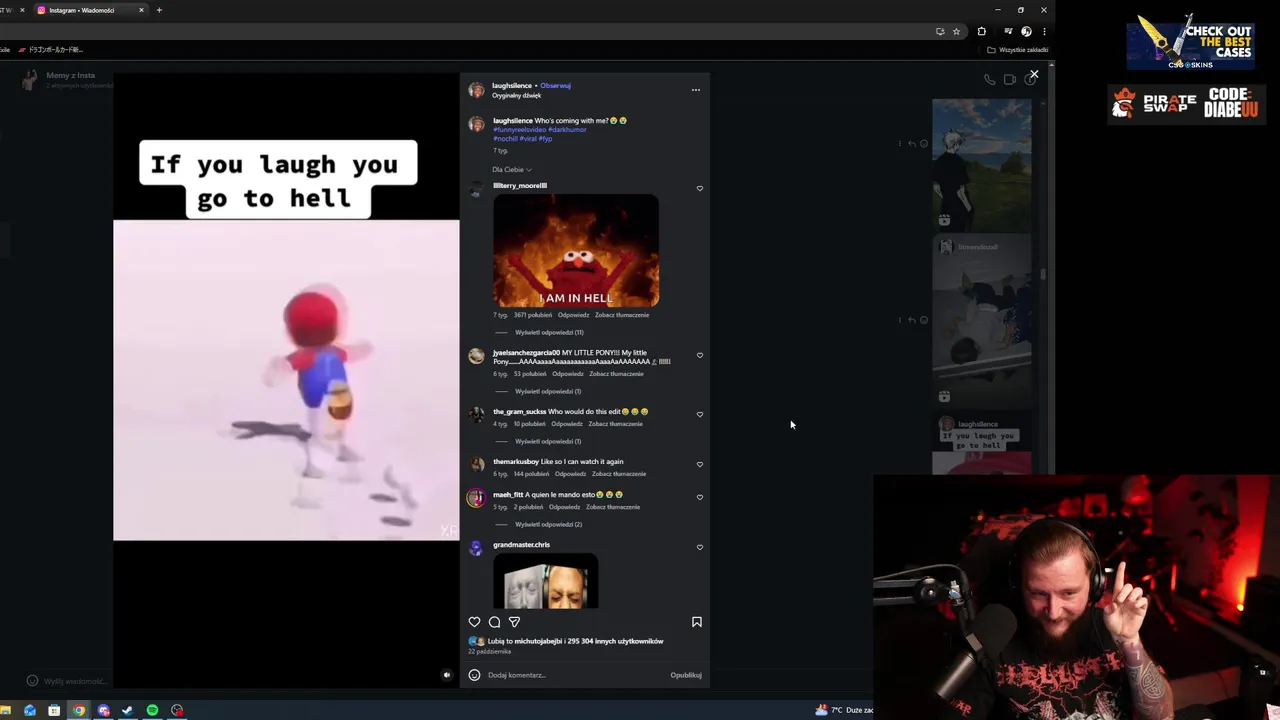The width and height of the screenshot is (1280, 720).
Task: Like jyaelsanchezgarcia00's comment
Action: [x=700, y=355]
